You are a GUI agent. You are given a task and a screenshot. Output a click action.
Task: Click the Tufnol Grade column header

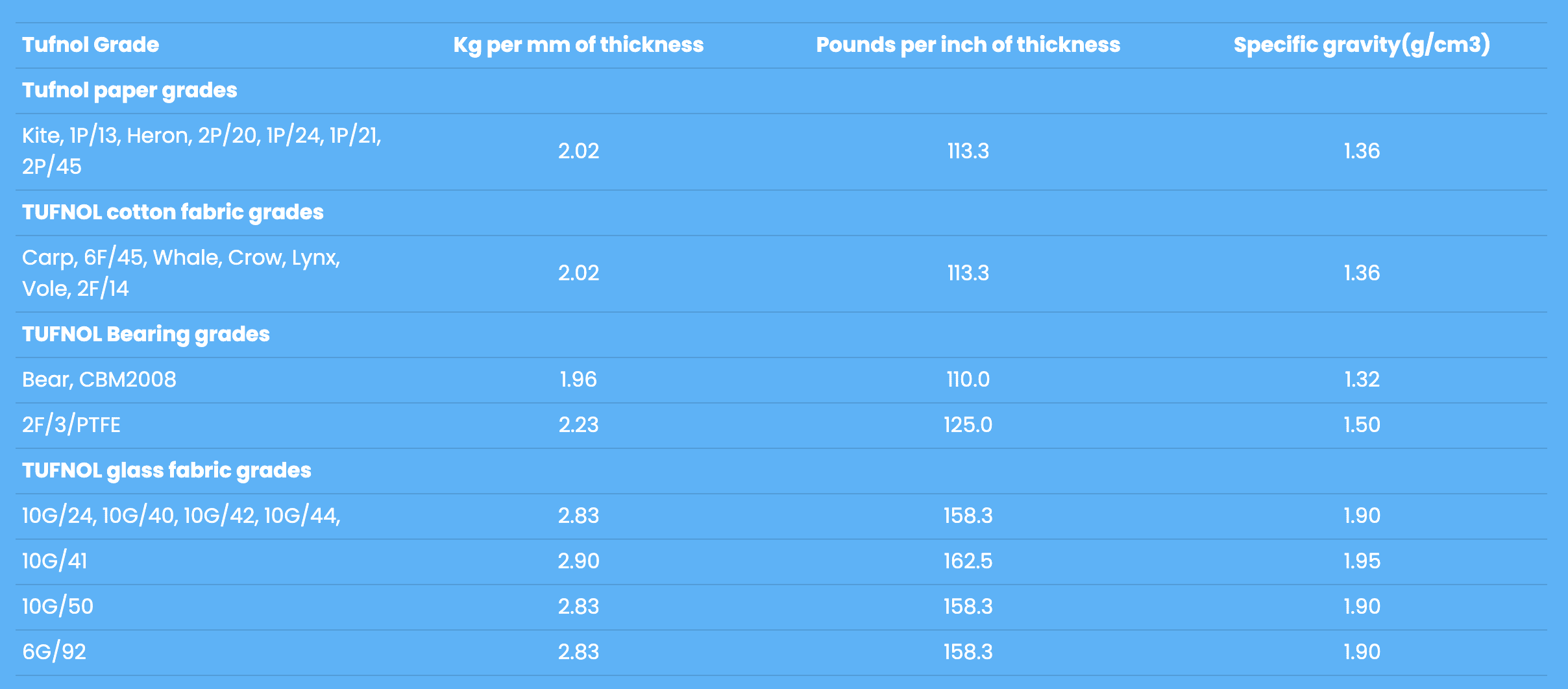[x=90, y=45]
